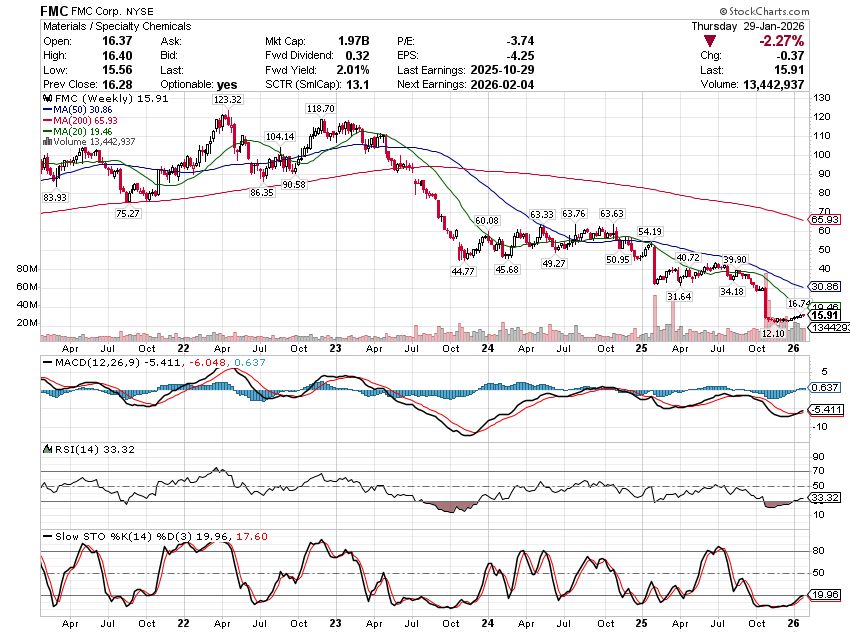This screenshot has width=850, height=633.
Task: Click the volume bars icon in legend
Action: (x=45, y=142)
